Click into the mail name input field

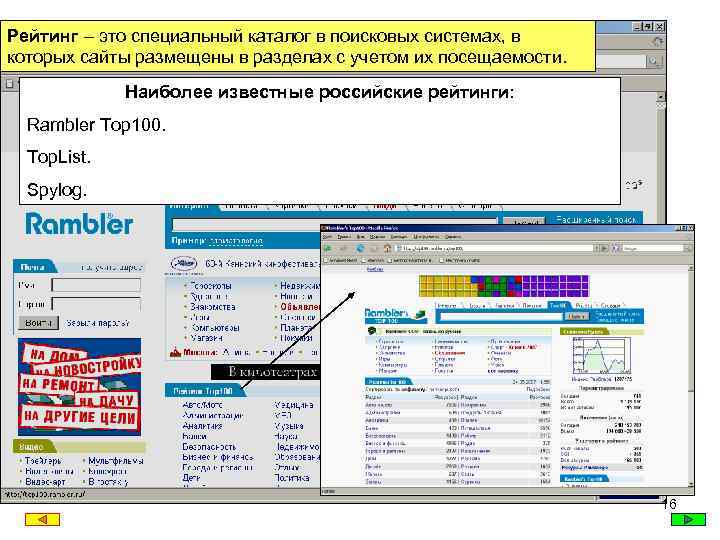click(96, 285)
